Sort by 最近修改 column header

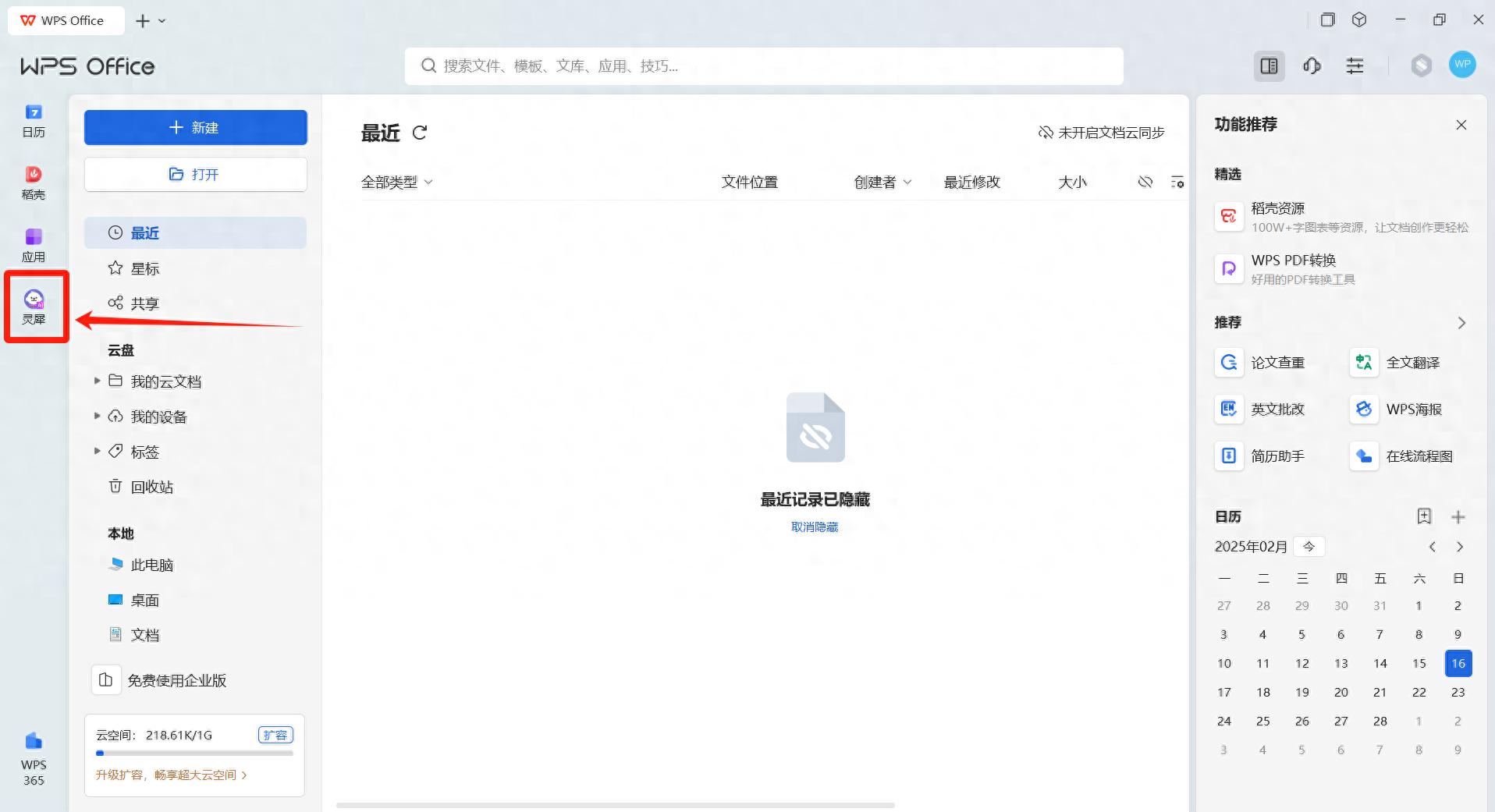click(971, 182)
